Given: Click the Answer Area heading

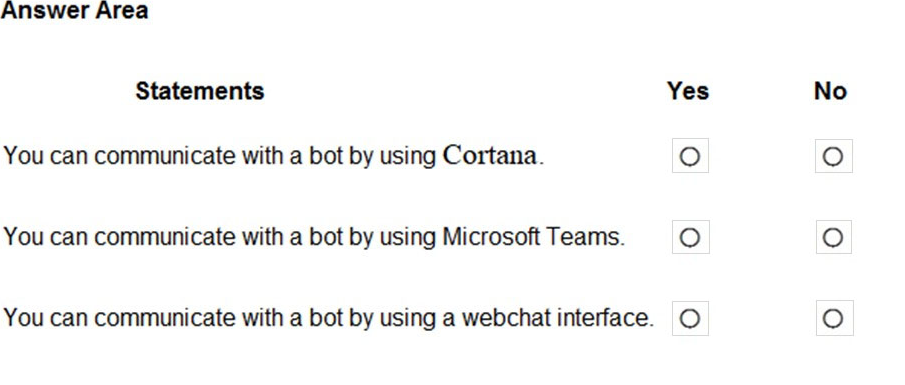Looking at the screenshot, I should coord(74,10).
